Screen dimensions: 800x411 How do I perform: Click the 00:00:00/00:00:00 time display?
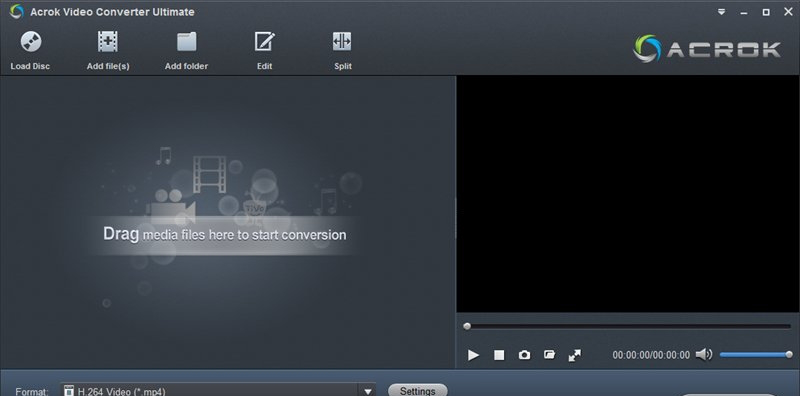pos(651,355)
